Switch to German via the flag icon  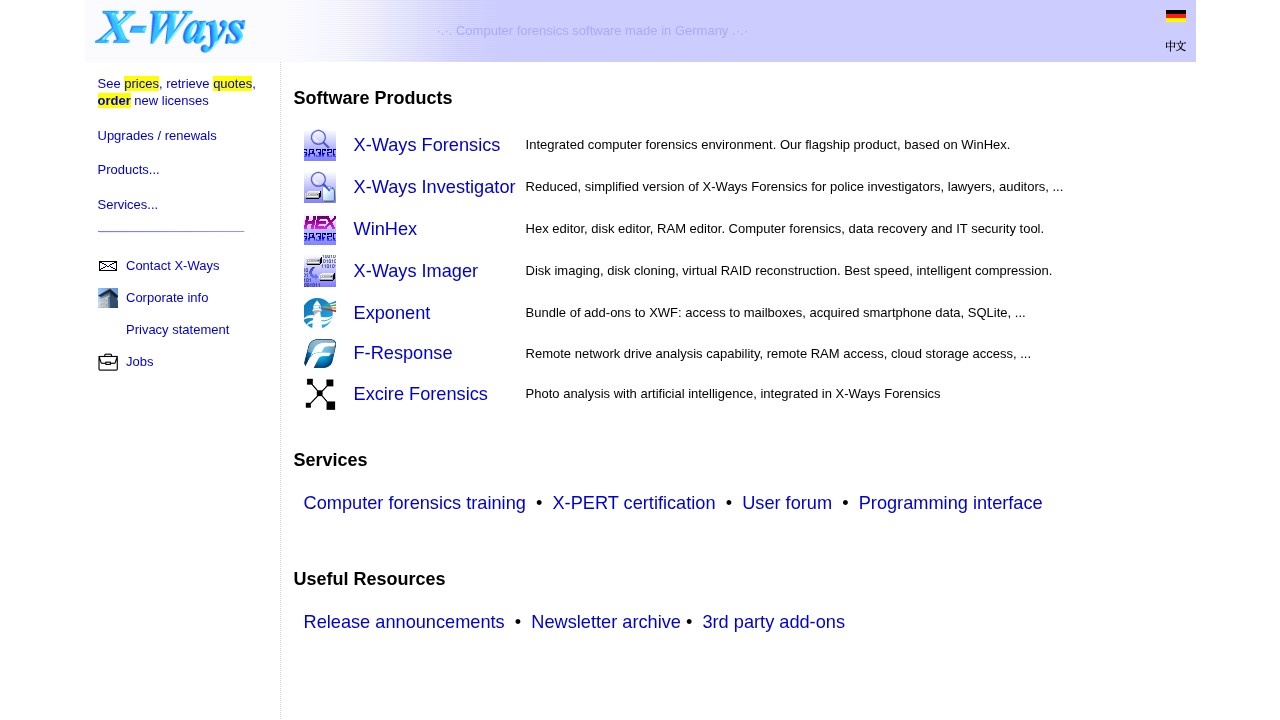(x=1176, y=15)
